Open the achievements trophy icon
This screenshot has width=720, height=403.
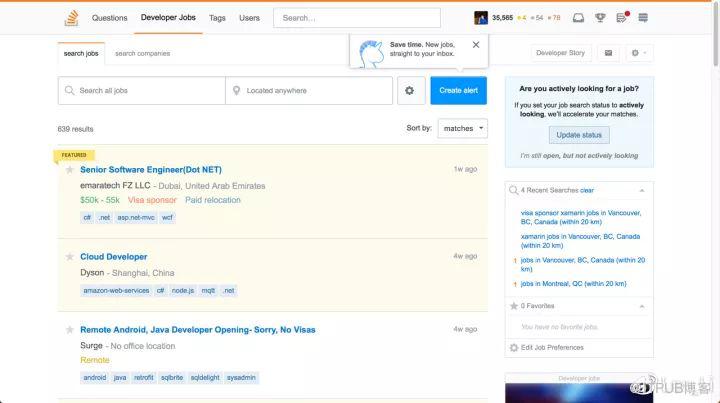[x=601, y=18]
